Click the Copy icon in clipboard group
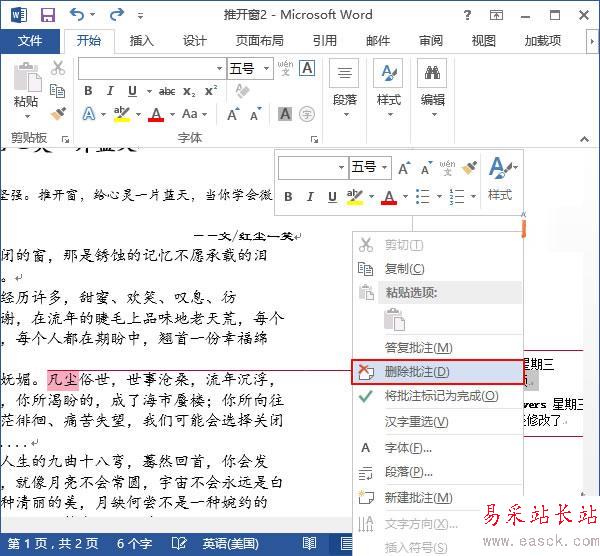 [x=58, y=91]
